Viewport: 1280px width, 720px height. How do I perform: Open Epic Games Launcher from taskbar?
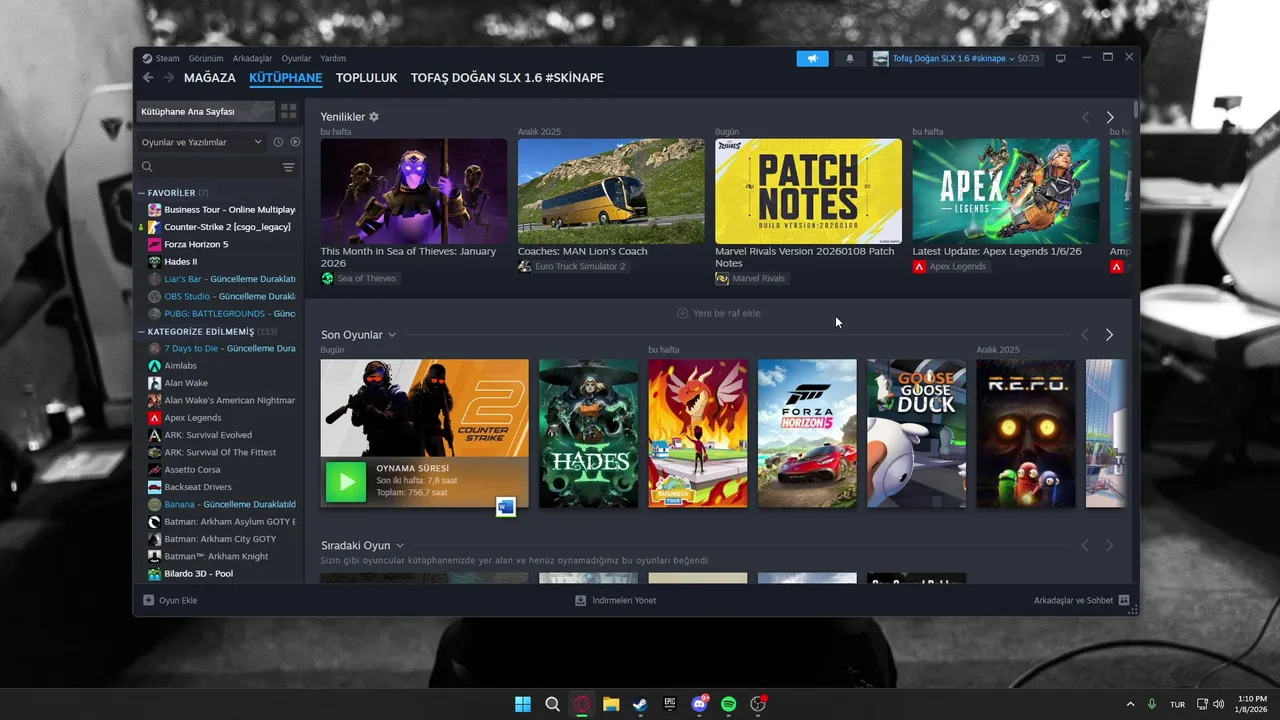[670, 704]
